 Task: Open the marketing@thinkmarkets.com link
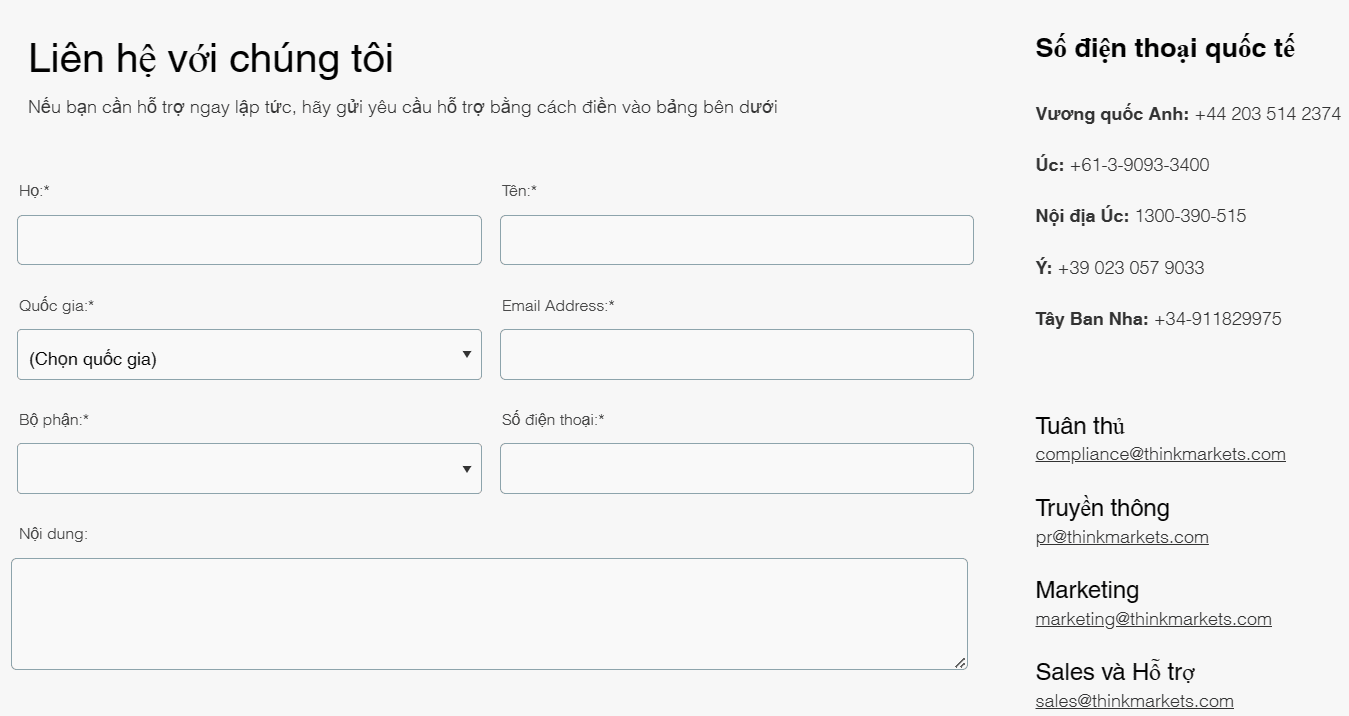pos(1153,619)
